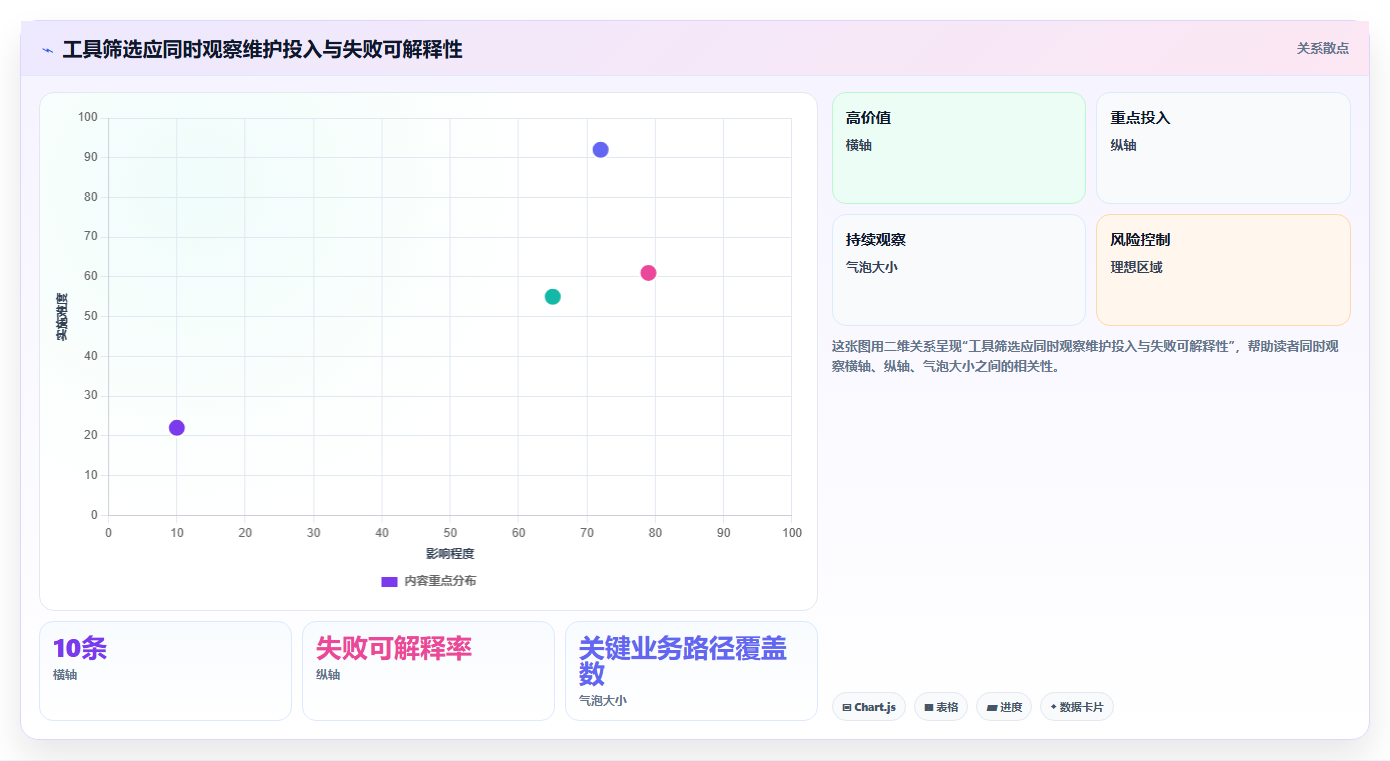Click the 纵轴 caption under 失败可解释率

(328, 675)
